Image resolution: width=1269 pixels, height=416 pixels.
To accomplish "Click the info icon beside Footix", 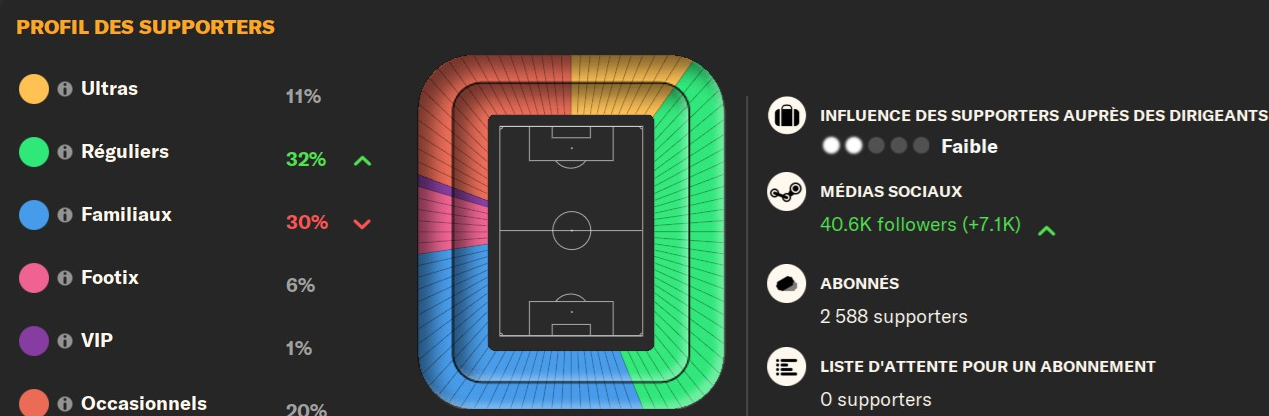I will 65,278.
